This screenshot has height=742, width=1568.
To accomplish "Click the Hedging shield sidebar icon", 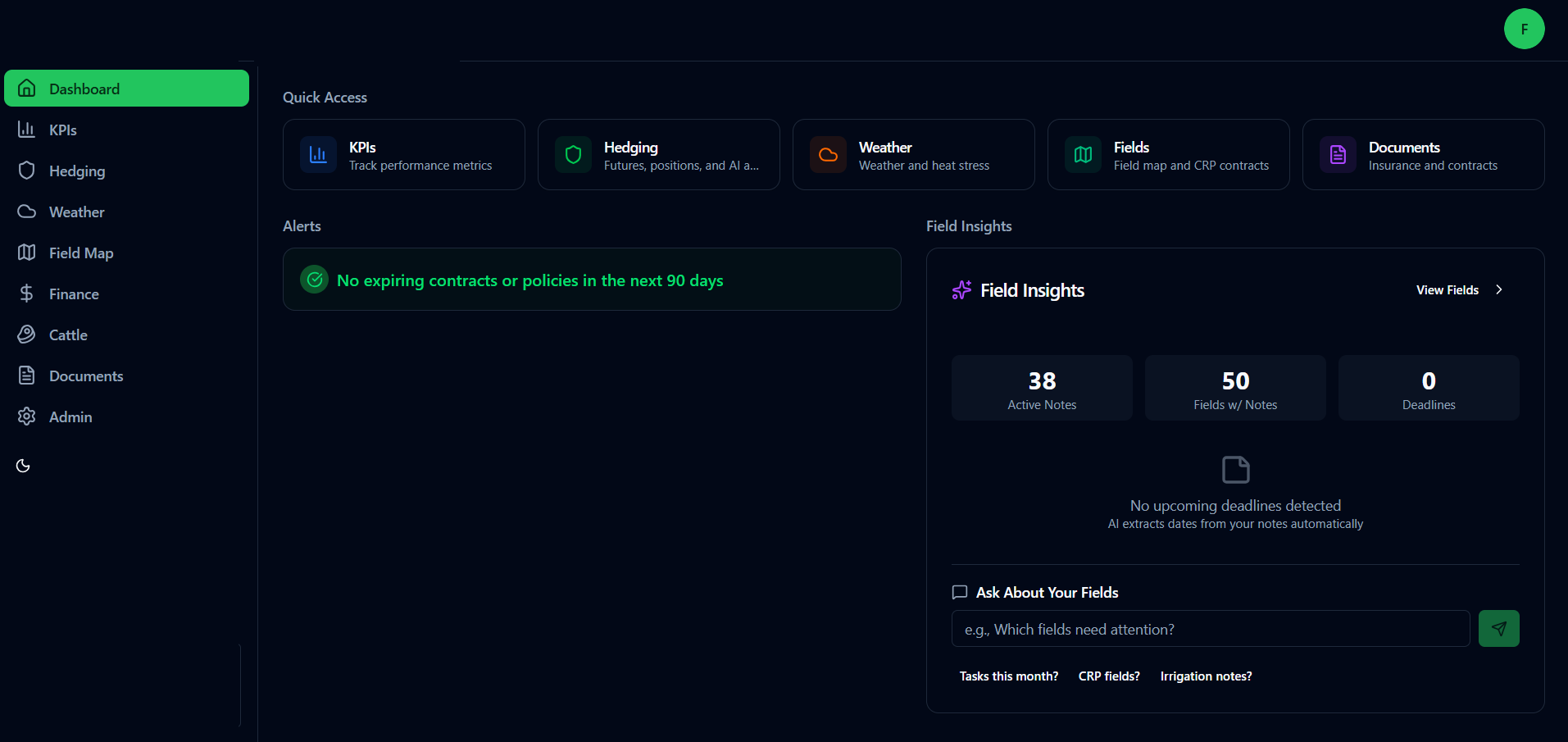I will pos(27,171).
